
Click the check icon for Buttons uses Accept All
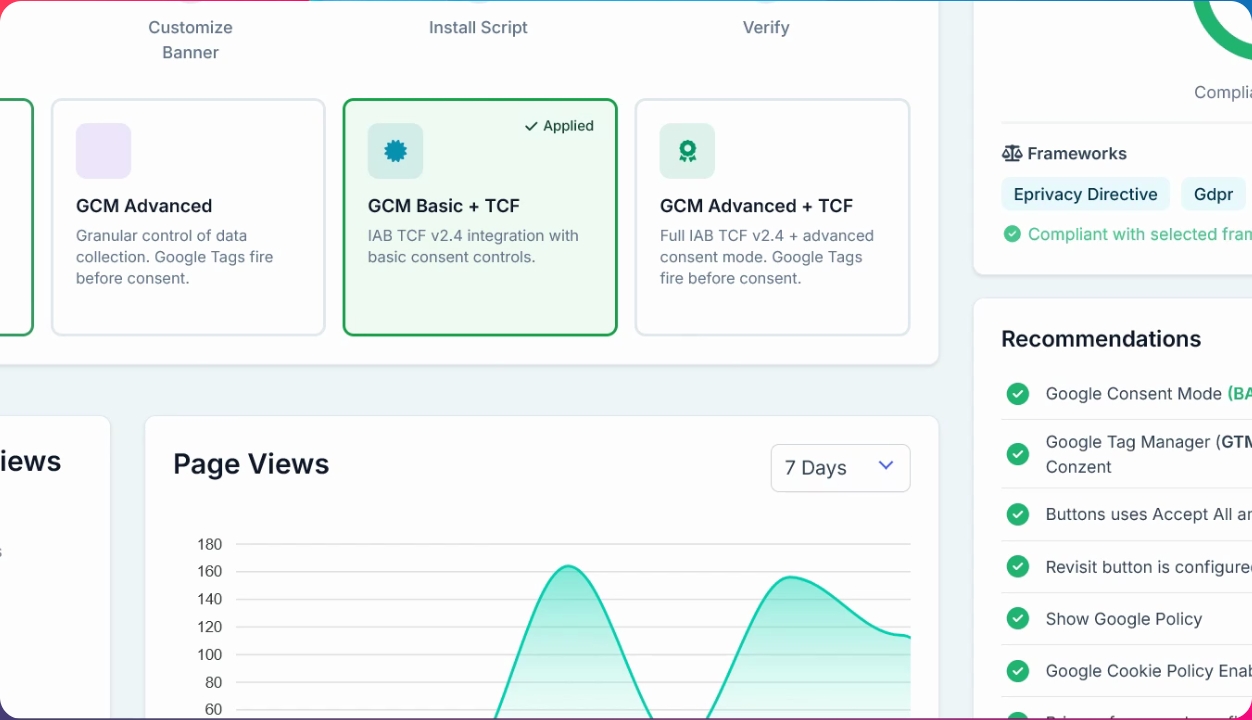tap(1018, 514)
